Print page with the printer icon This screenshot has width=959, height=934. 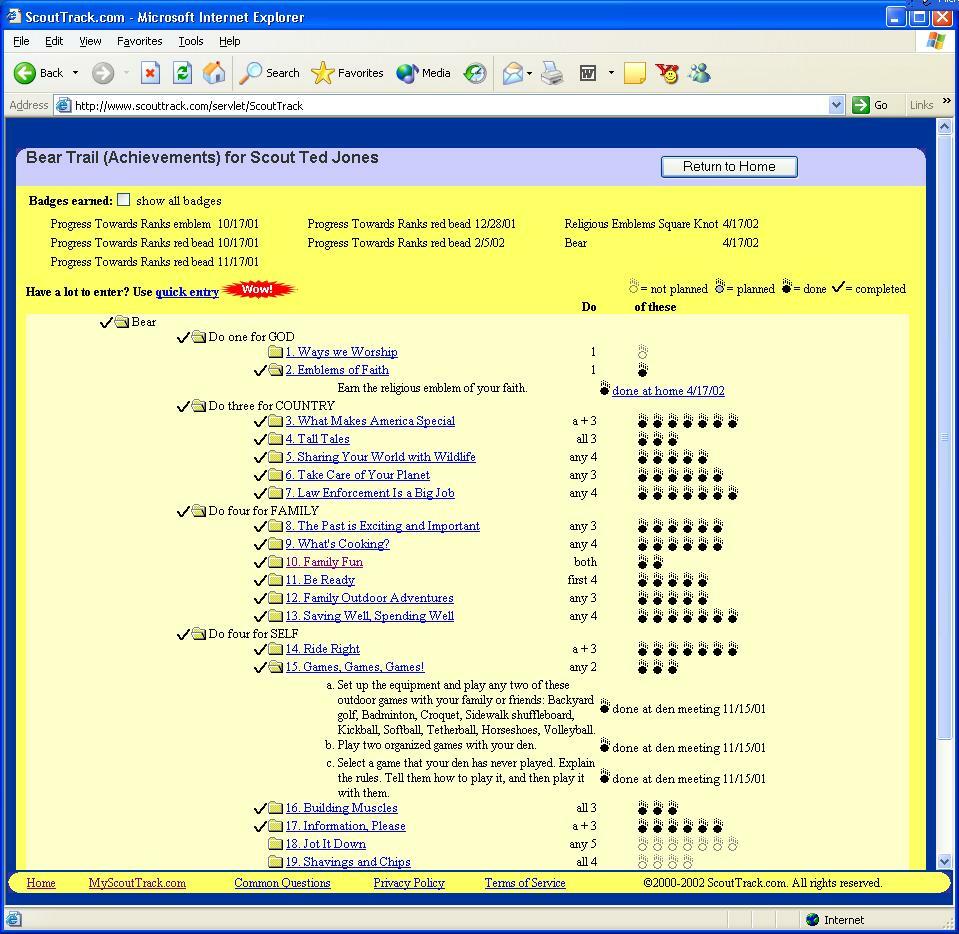click(x=552, y=73)
